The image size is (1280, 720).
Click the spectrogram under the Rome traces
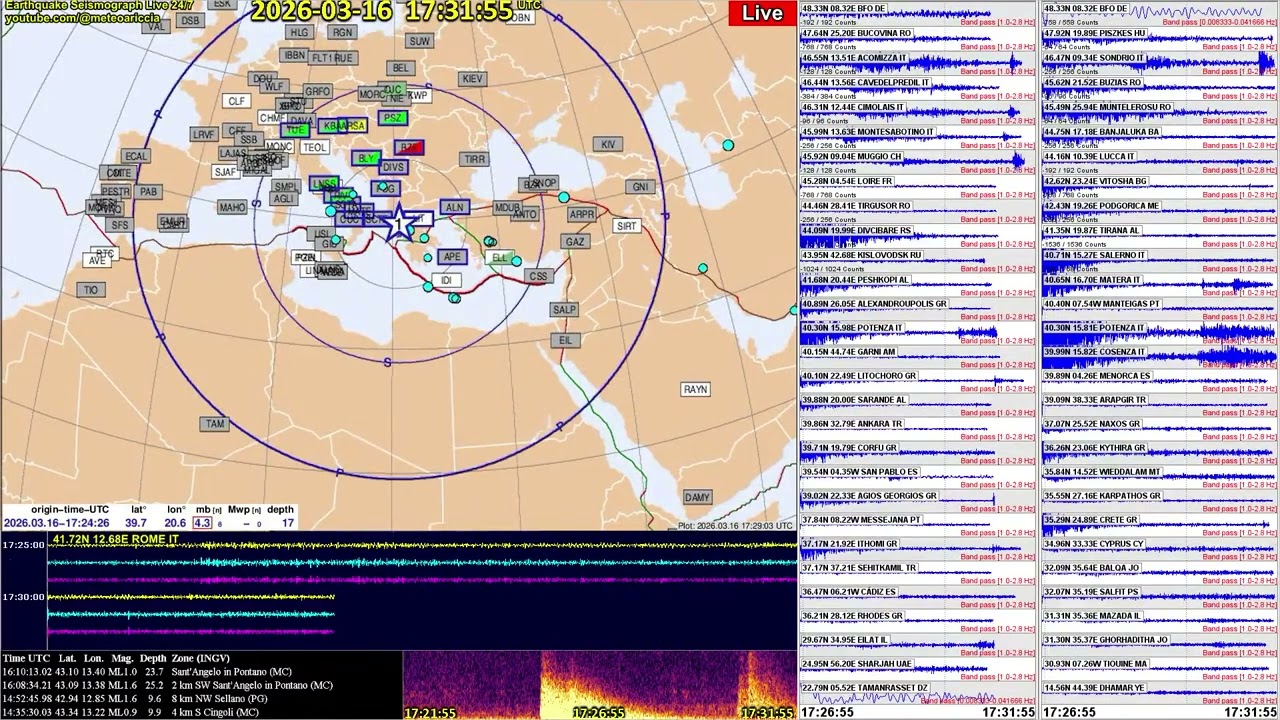click(600, 685)
